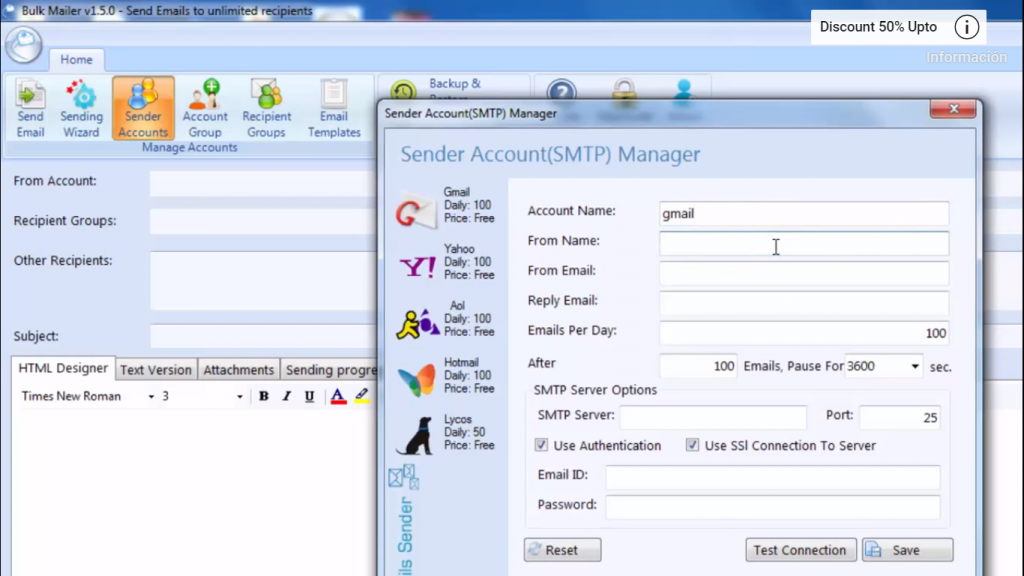Toggle Use SSL Connection To Server

692,446
